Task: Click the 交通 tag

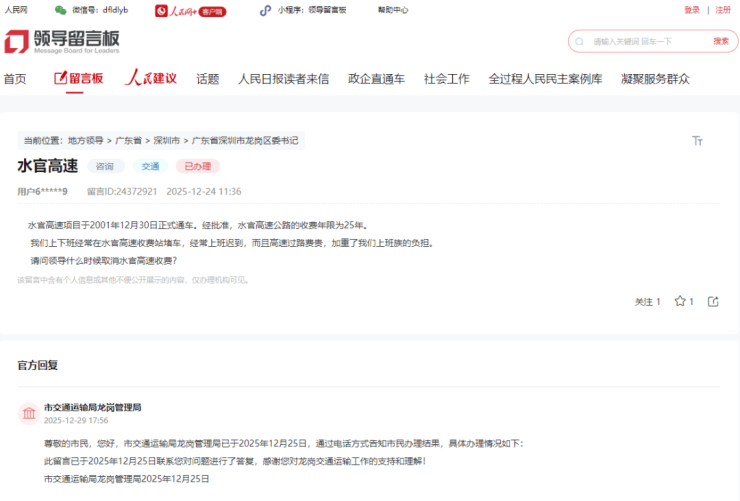Action: pos(150,166)
